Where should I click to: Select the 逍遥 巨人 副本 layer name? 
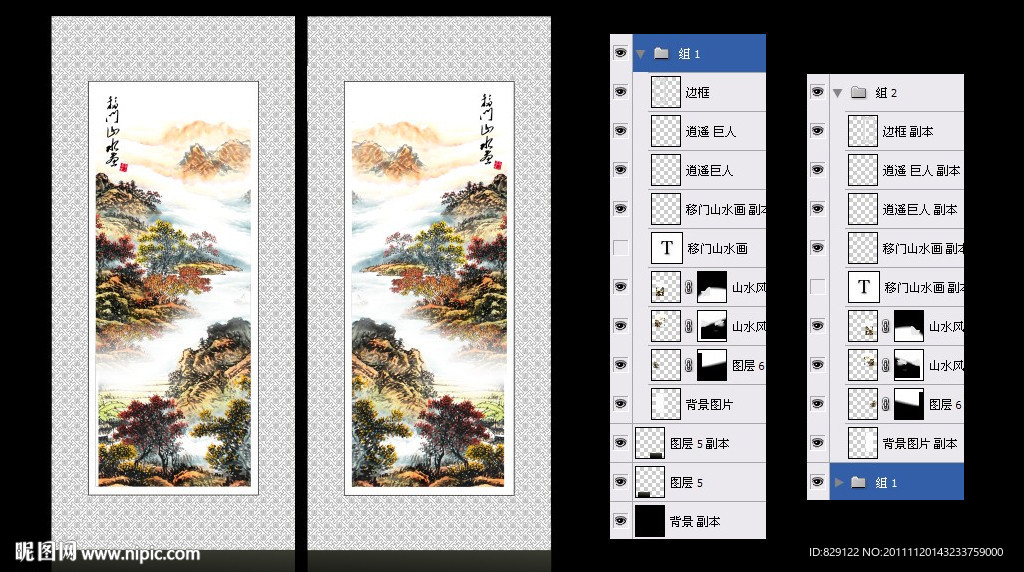(921, 170)
